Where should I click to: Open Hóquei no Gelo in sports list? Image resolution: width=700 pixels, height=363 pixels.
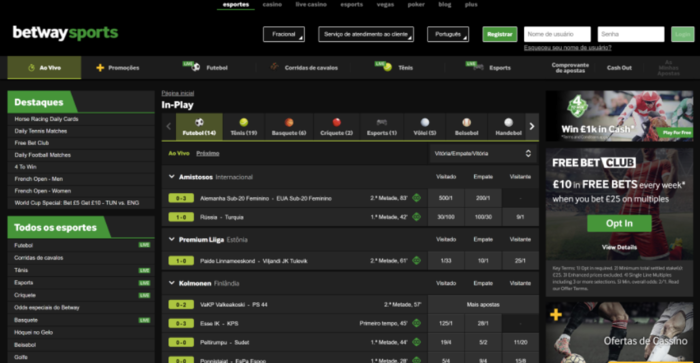[81, 332]
